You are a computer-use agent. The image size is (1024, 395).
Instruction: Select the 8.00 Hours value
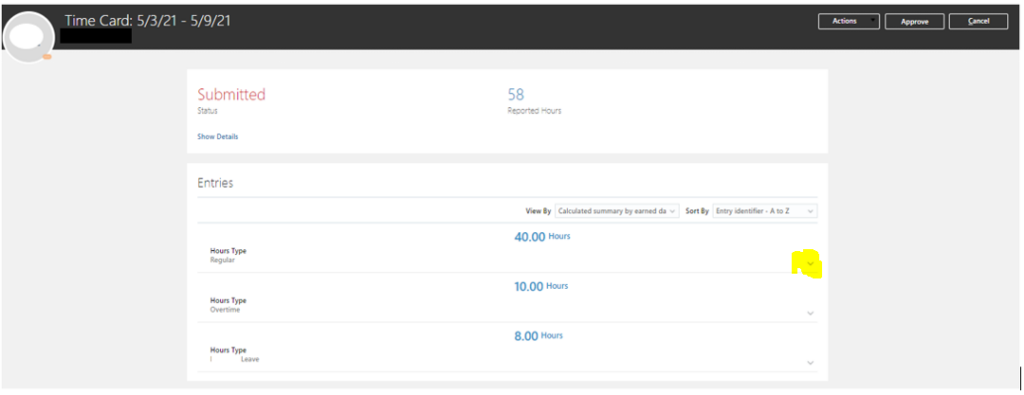click(538, 336)
